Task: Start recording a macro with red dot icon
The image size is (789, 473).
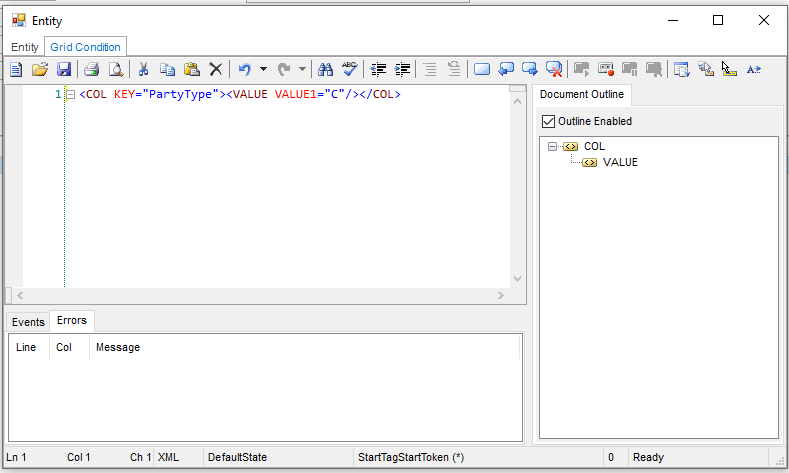Action: pos(606,69)
